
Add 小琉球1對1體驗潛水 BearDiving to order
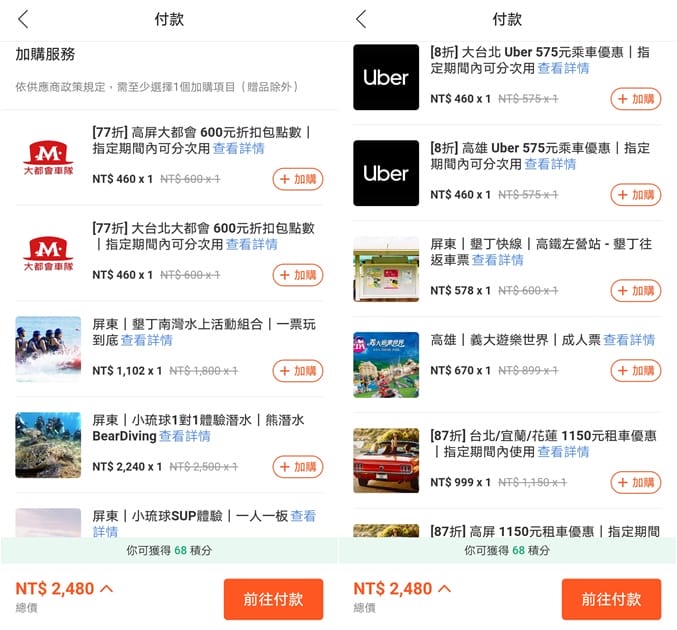click(297, 466)
